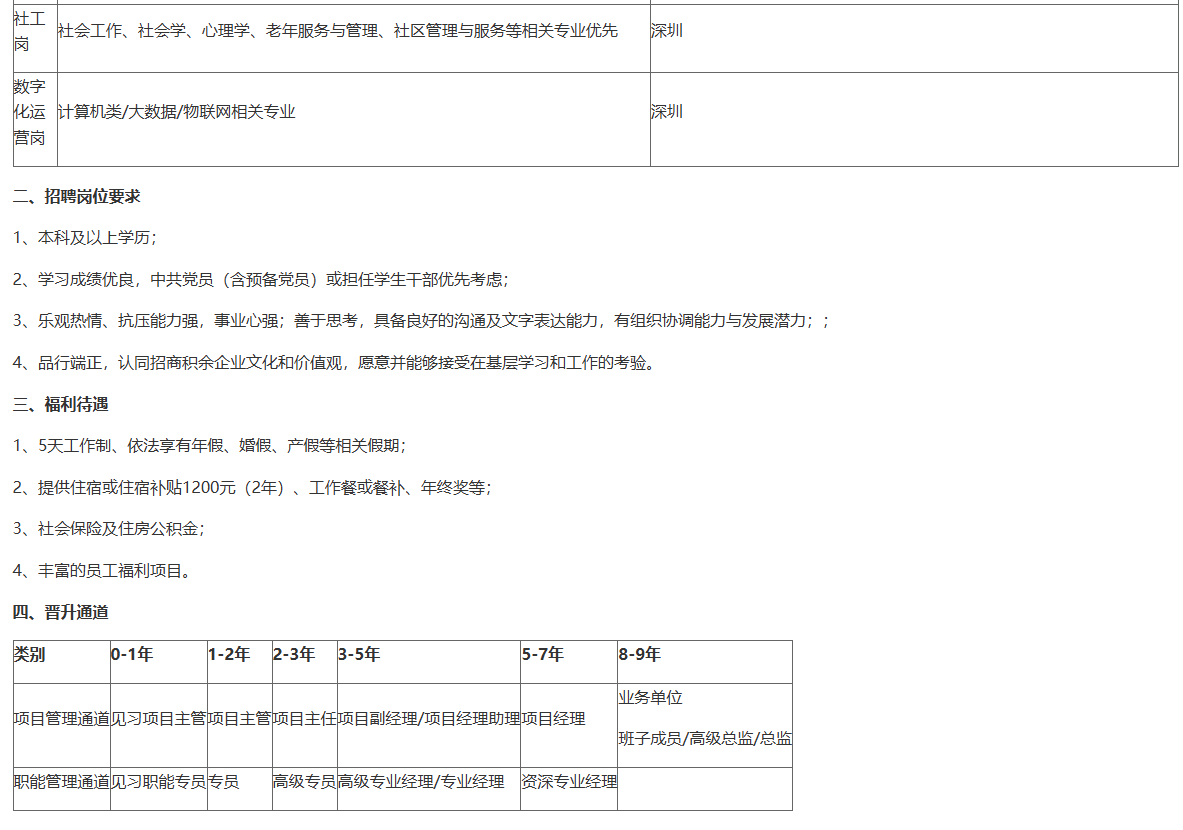This screenshot has width=1183, height=830.
Task: Click the 职能管理通道 row label
Action: coord(62,782)
